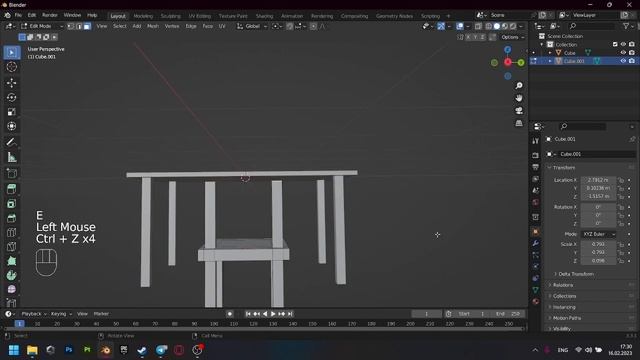The height and width of the screenshot is (360, 640).
Task: Click the Location X value field
Action: tap(598, 180)
